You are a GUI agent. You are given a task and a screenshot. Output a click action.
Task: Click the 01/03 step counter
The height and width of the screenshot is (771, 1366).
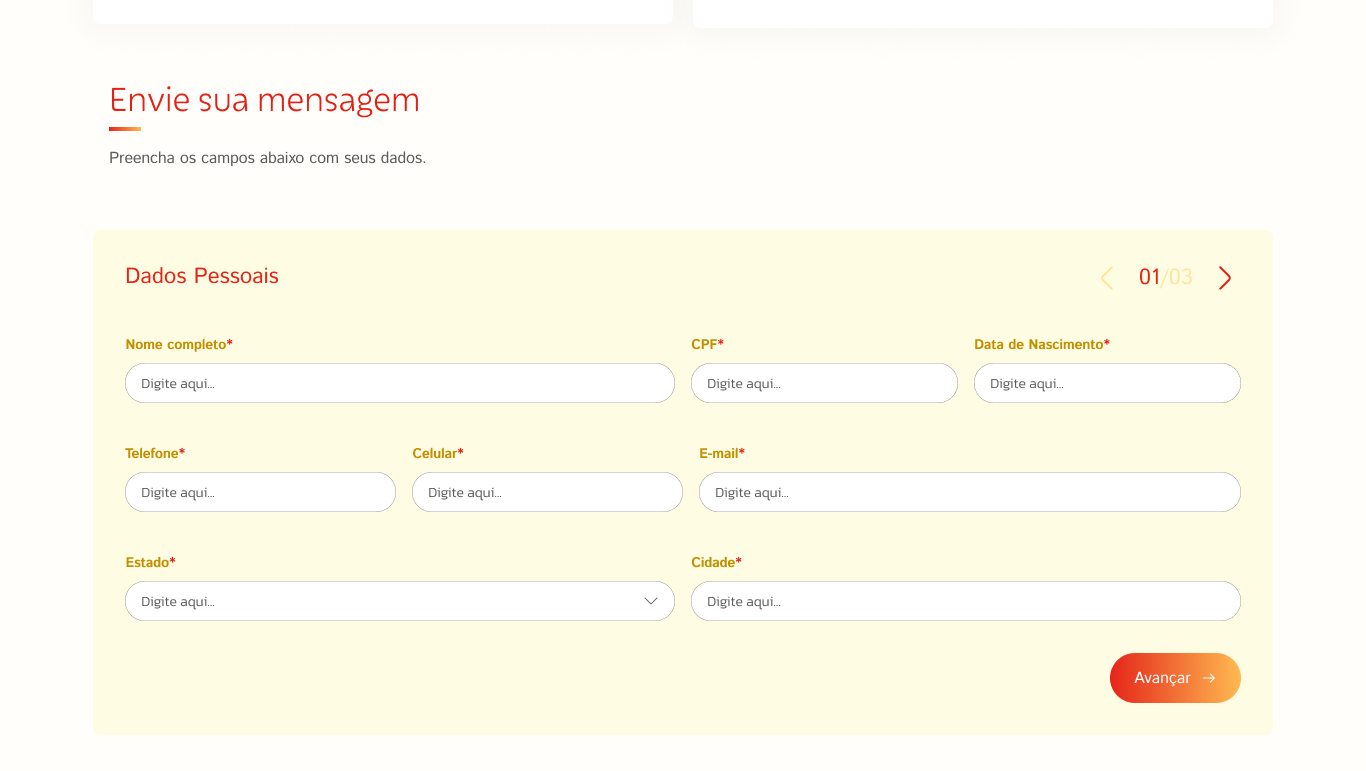1165,277
